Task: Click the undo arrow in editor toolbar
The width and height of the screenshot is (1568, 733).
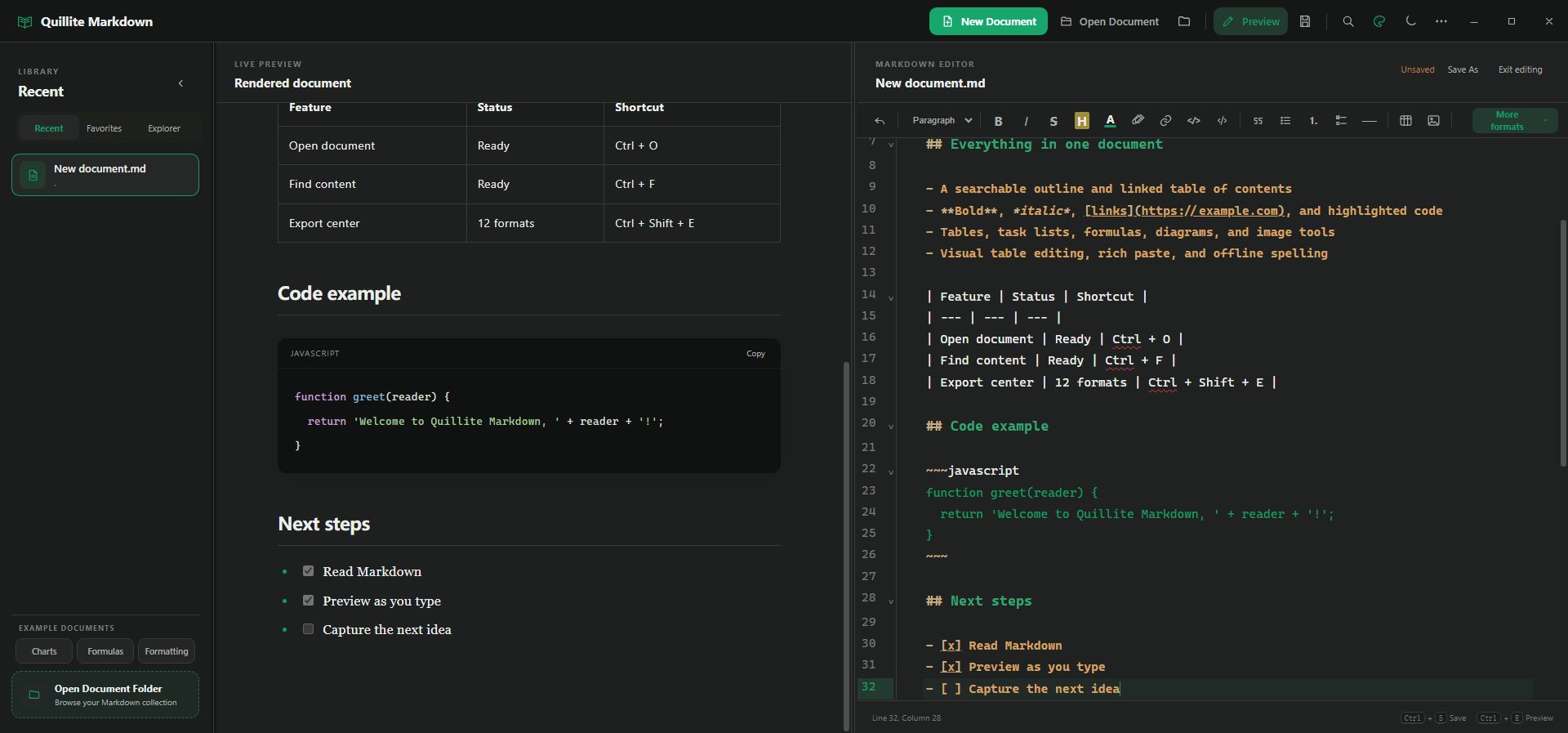Action: point(880,121)
